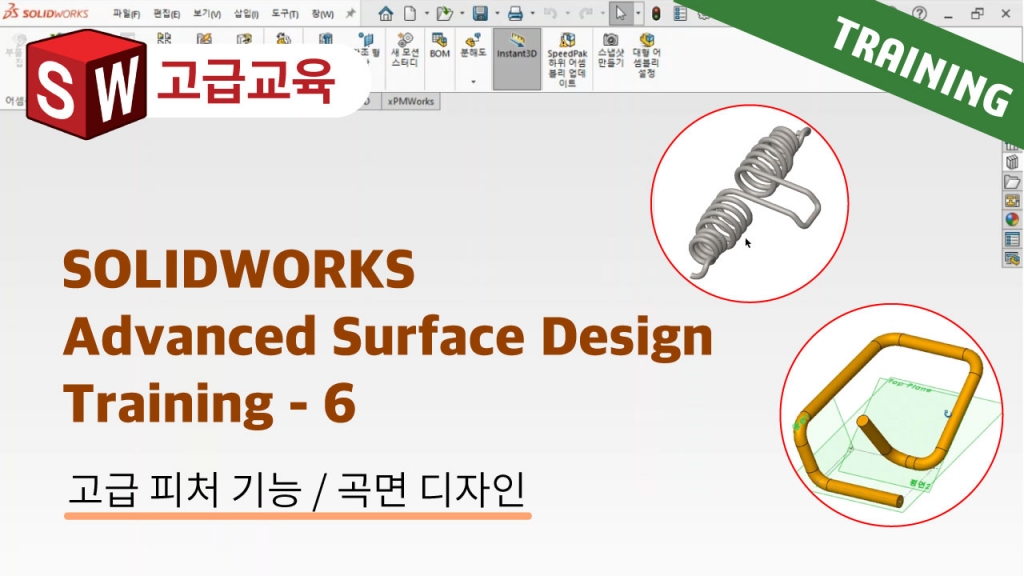The width and height of the screenshot is (1024, 576).
Task: Open the Design Library task pane tab
Action: coord(1012,162)
